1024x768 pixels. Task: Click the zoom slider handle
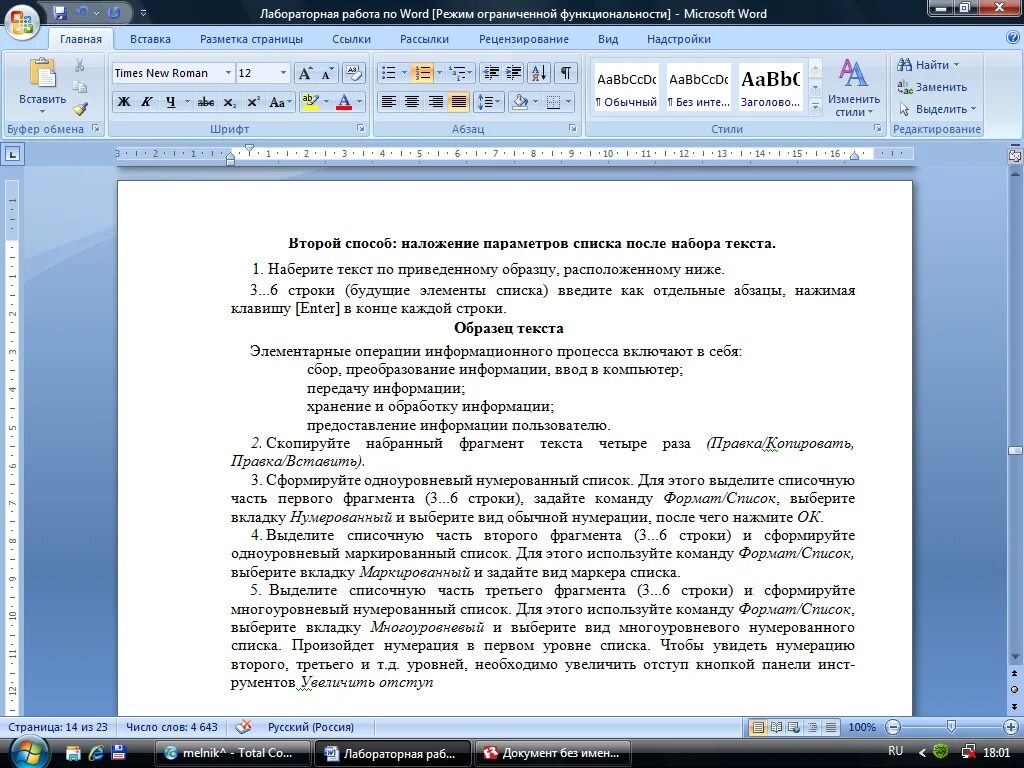(952, 727)
